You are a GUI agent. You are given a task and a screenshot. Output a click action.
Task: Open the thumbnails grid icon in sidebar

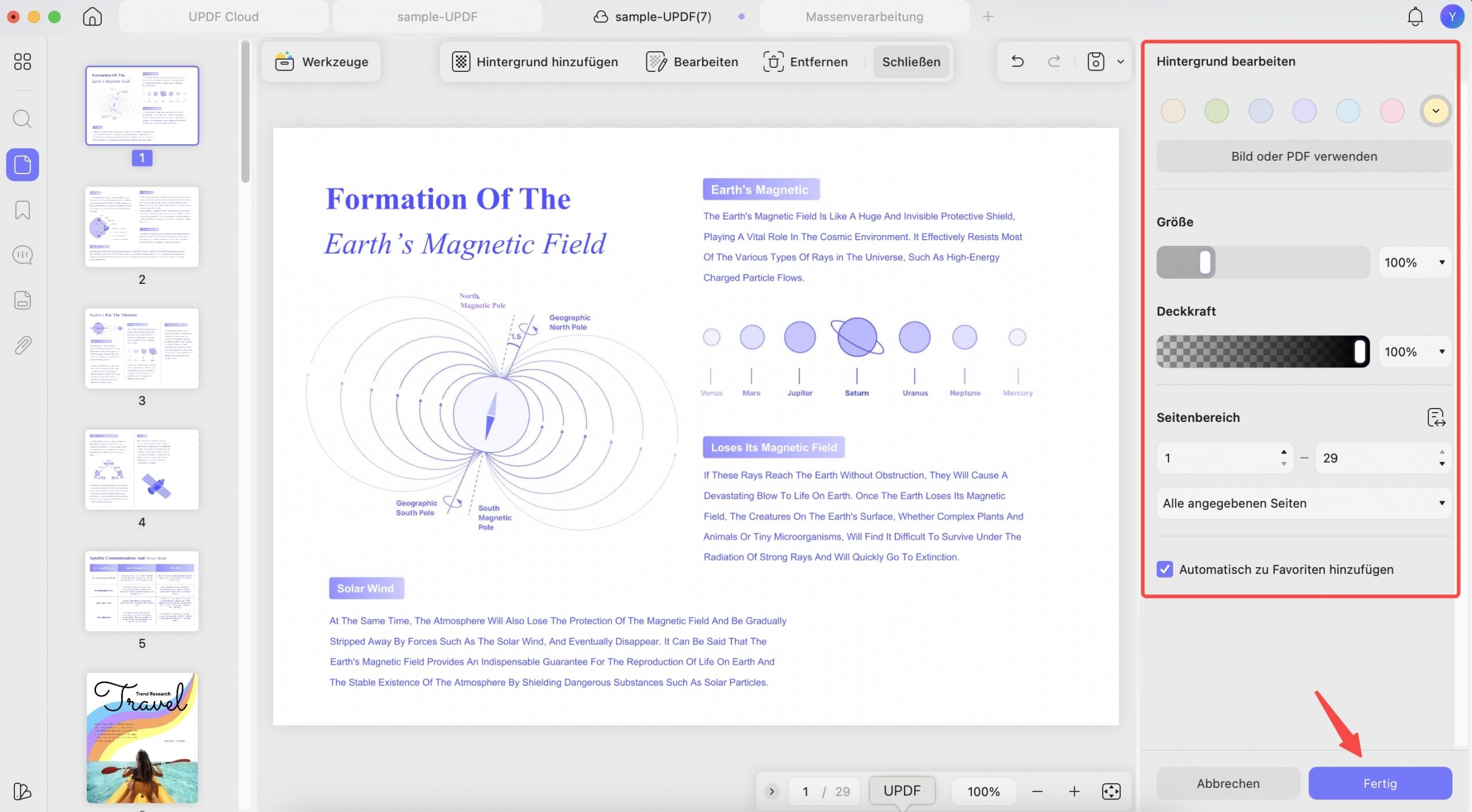pos(22,61)
